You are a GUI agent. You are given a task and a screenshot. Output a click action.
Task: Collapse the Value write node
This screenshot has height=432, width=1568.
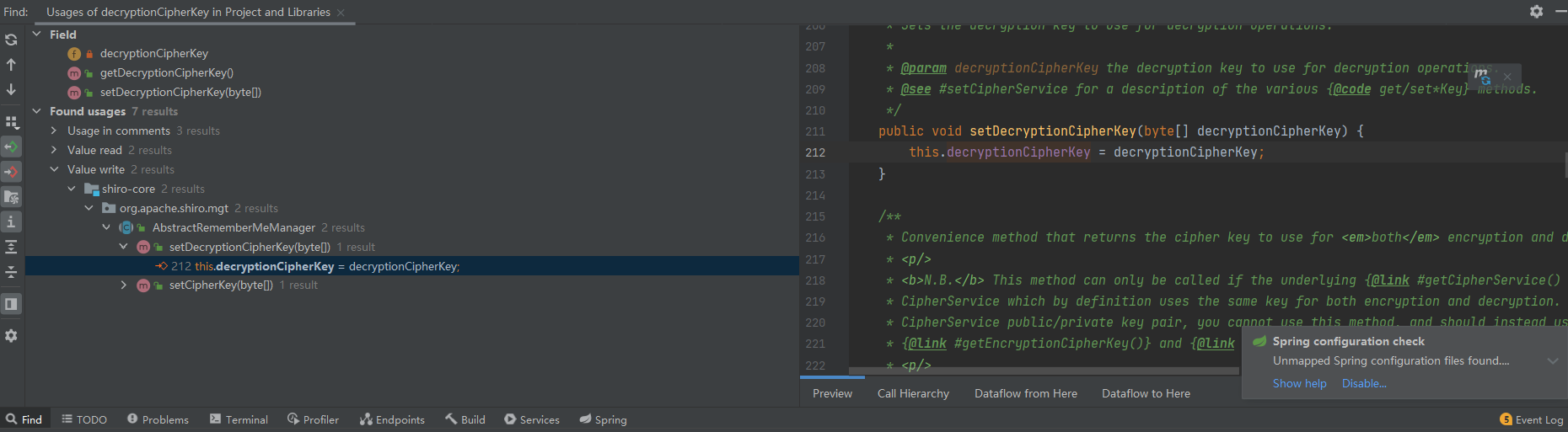(x=54, y=168)
